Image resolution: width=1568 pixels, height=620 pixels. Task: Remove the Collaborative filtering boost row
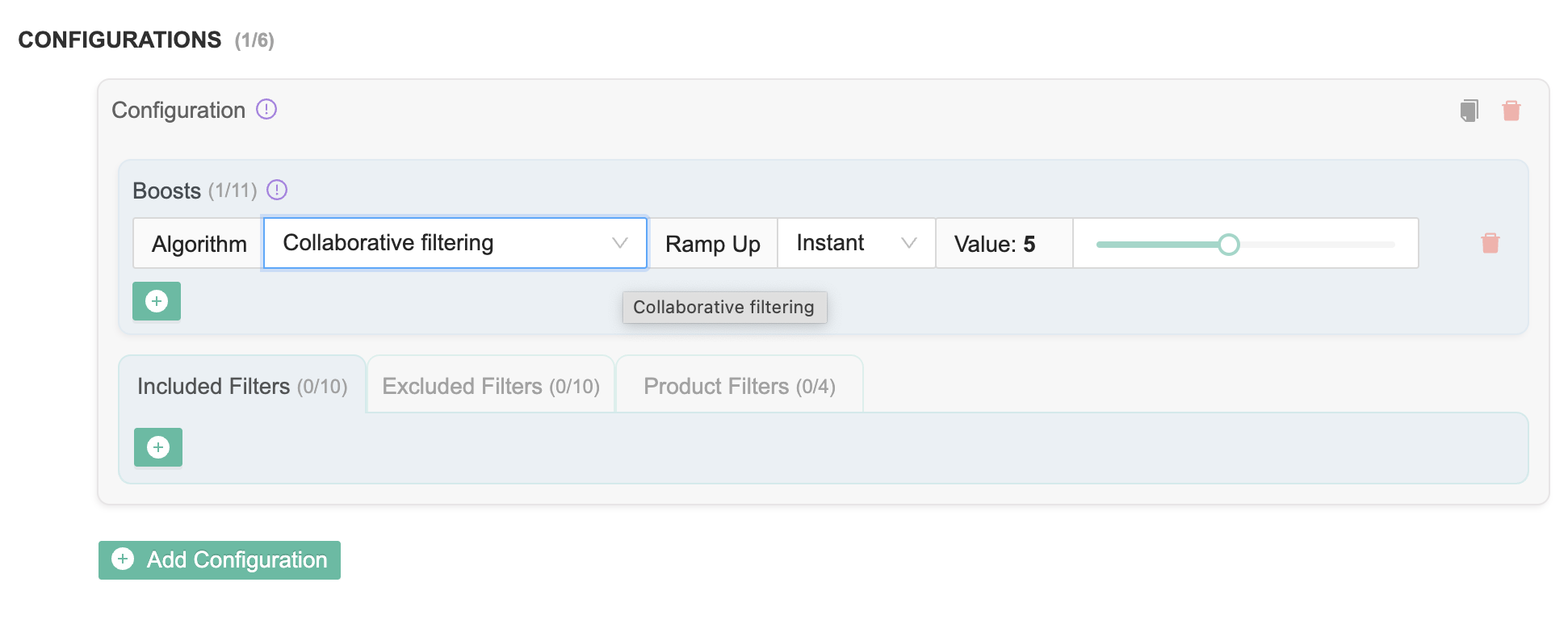click(1490, 243)
